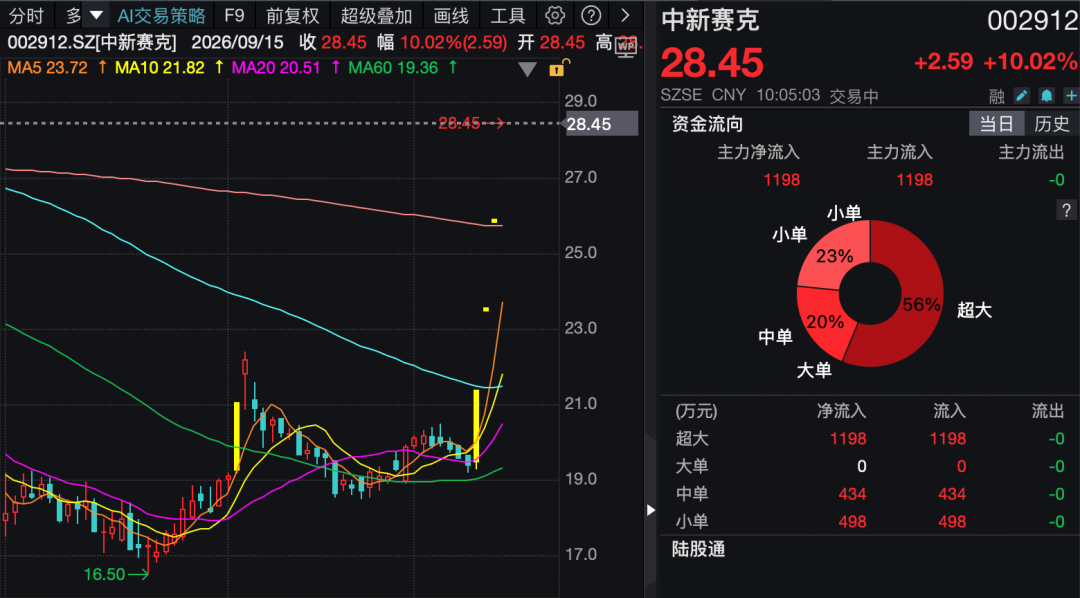
Task: Expand the gray triangle beside MA indicators
Action: coord(528,69)
